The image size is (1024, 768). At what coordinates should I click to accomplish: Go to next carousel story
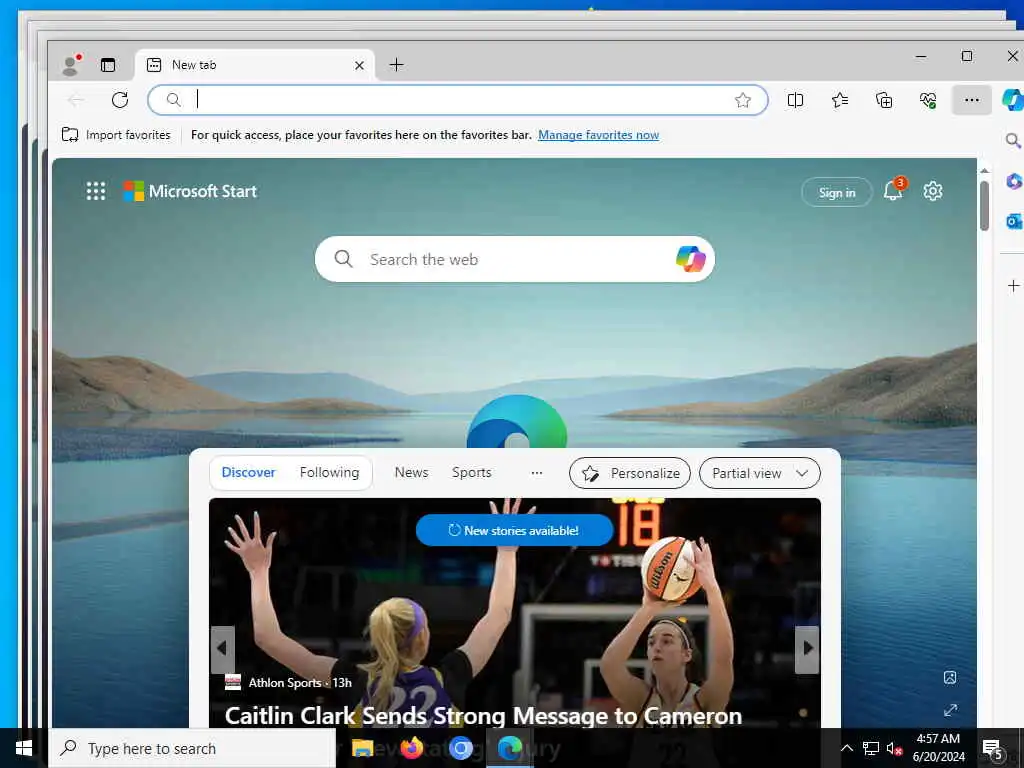pyautogui.click(x=807, y=649)
